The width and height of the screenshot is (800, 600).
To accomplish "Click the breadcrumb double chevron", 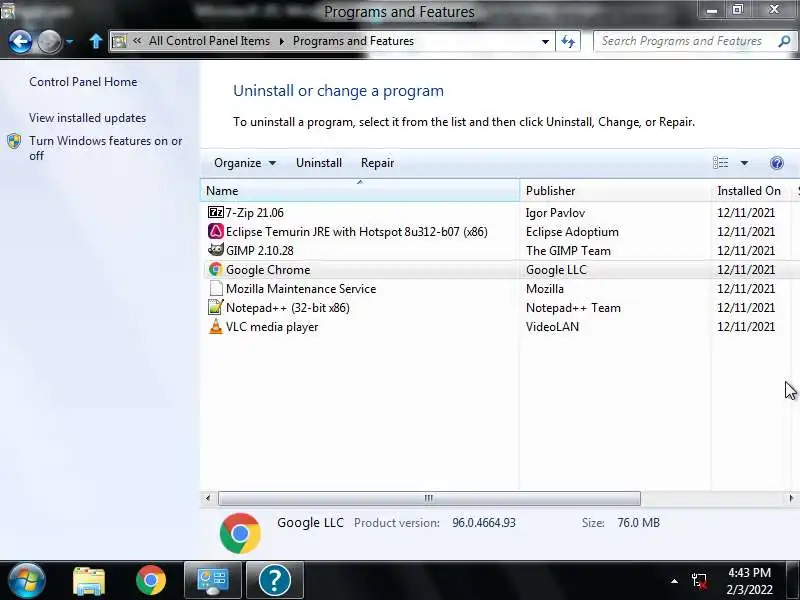I will click(137, 41).
